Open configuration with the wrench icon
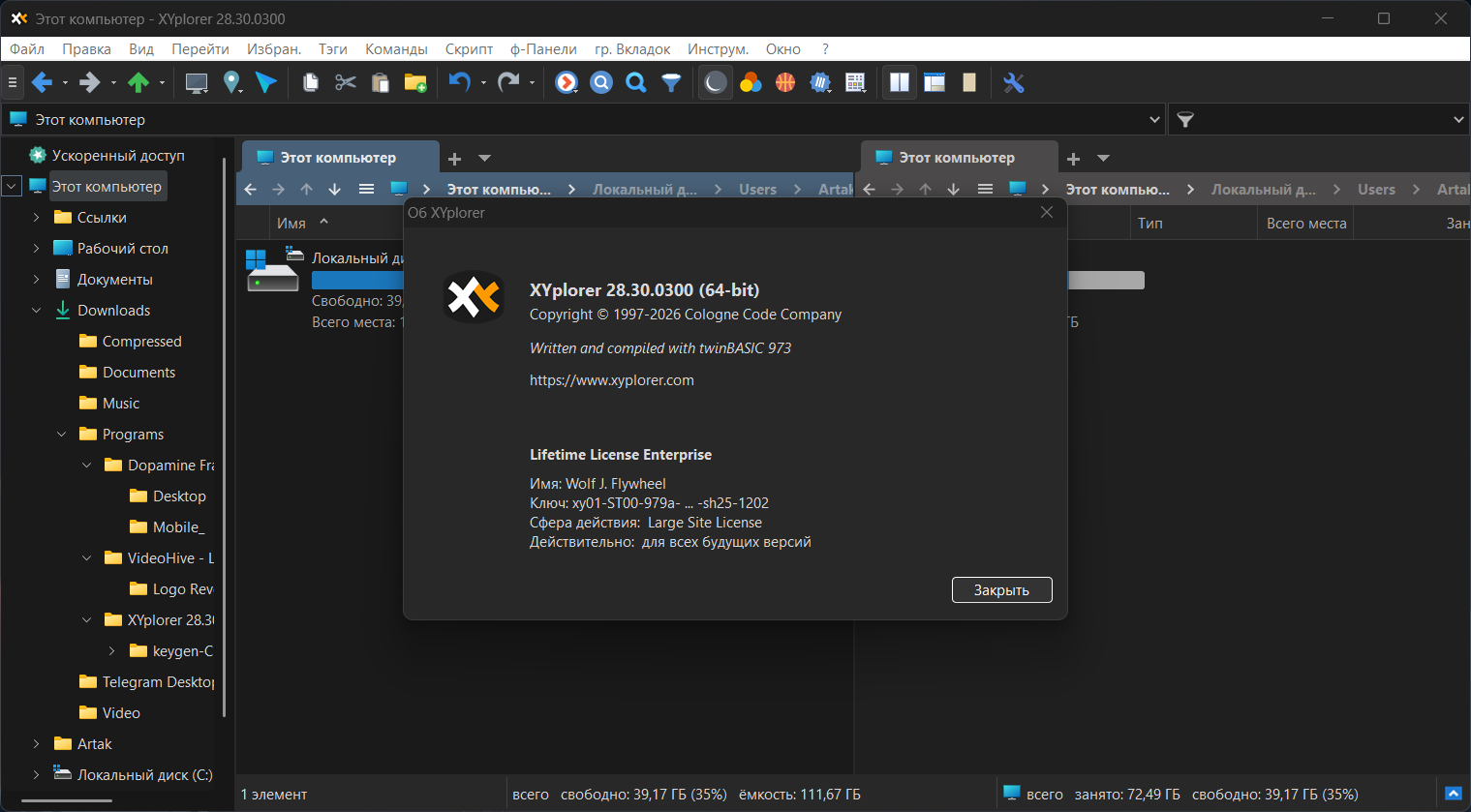The width and height of the screenshot is (1471, 812). point(1014,83)
